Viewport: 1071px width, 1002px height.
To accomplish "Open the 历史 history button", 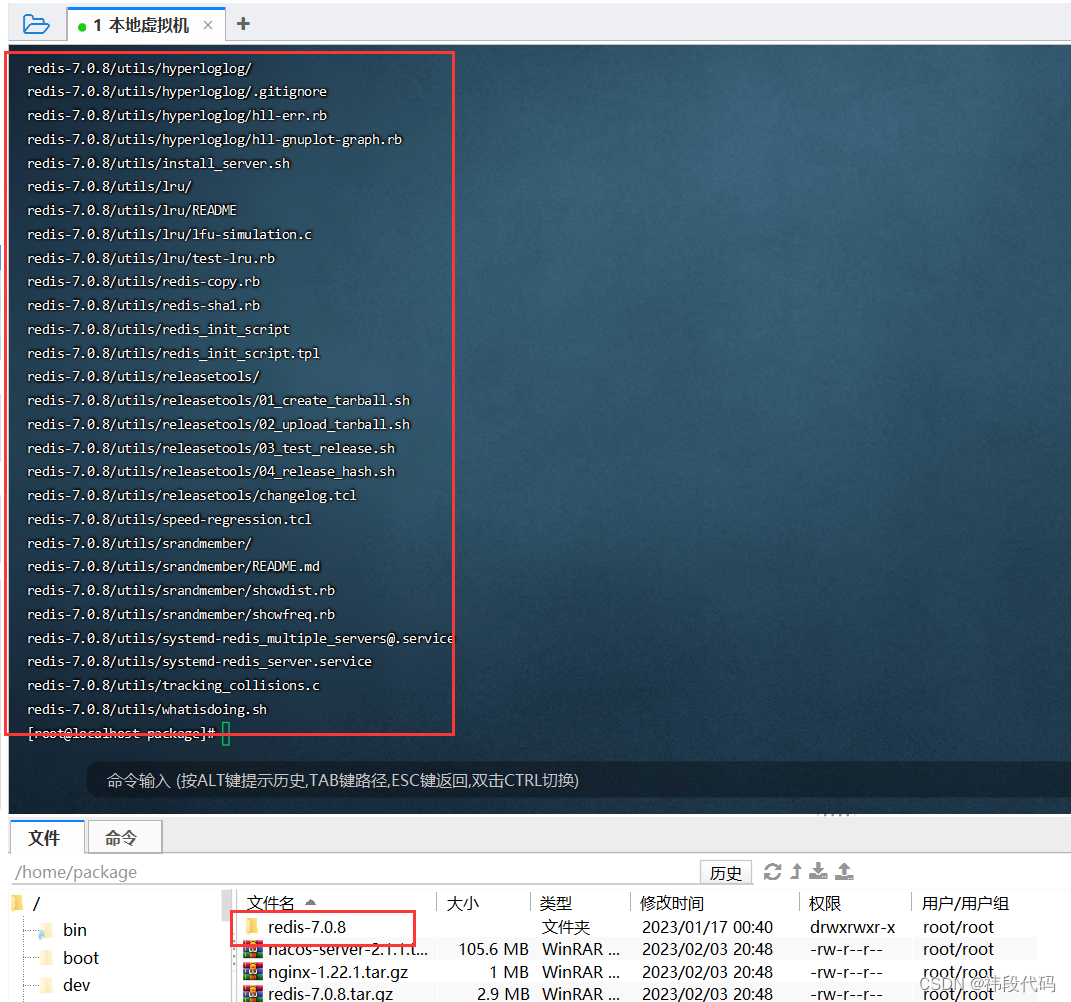I will coord(725,873).
